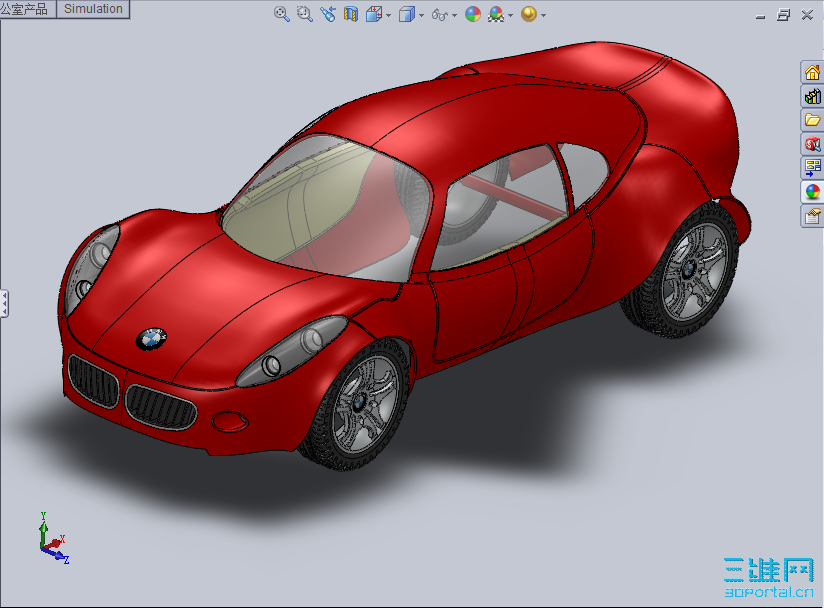Select the Zoom to Area tool

[305, 15]
